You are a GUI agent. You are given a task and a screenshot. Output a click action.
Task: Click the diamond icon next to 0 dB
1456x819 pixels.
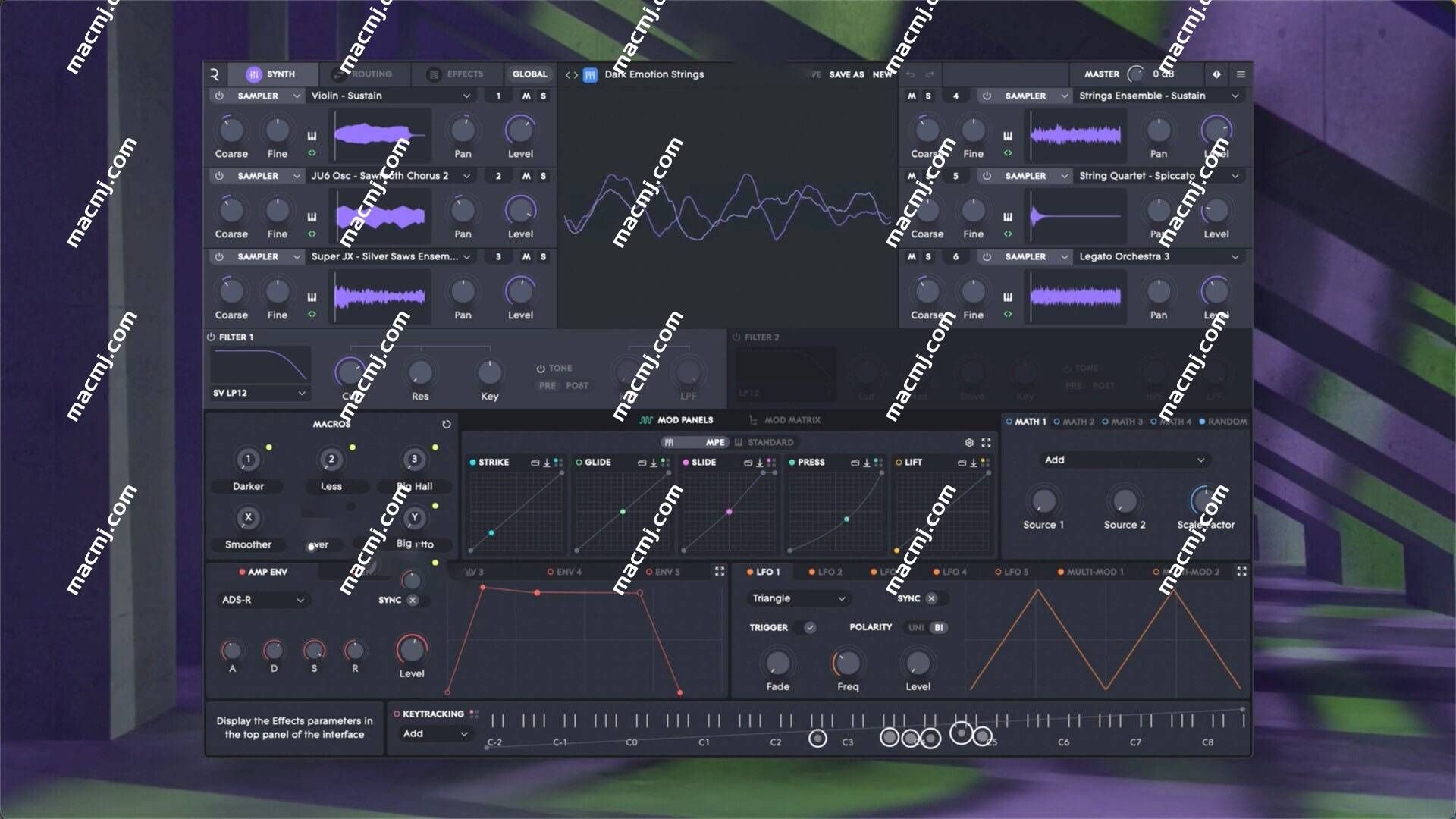(x=1216, y=74)
